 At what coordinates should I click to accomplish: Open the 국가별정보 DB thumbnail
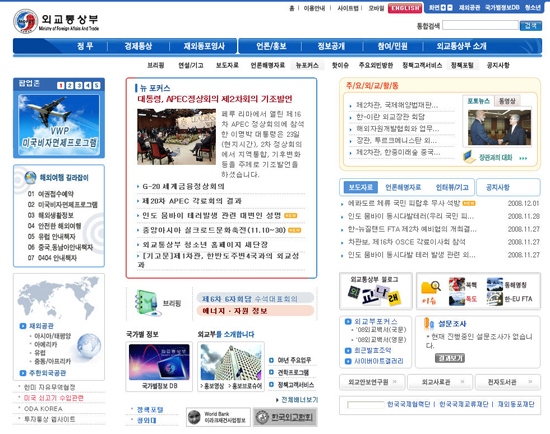click(159, 362)
